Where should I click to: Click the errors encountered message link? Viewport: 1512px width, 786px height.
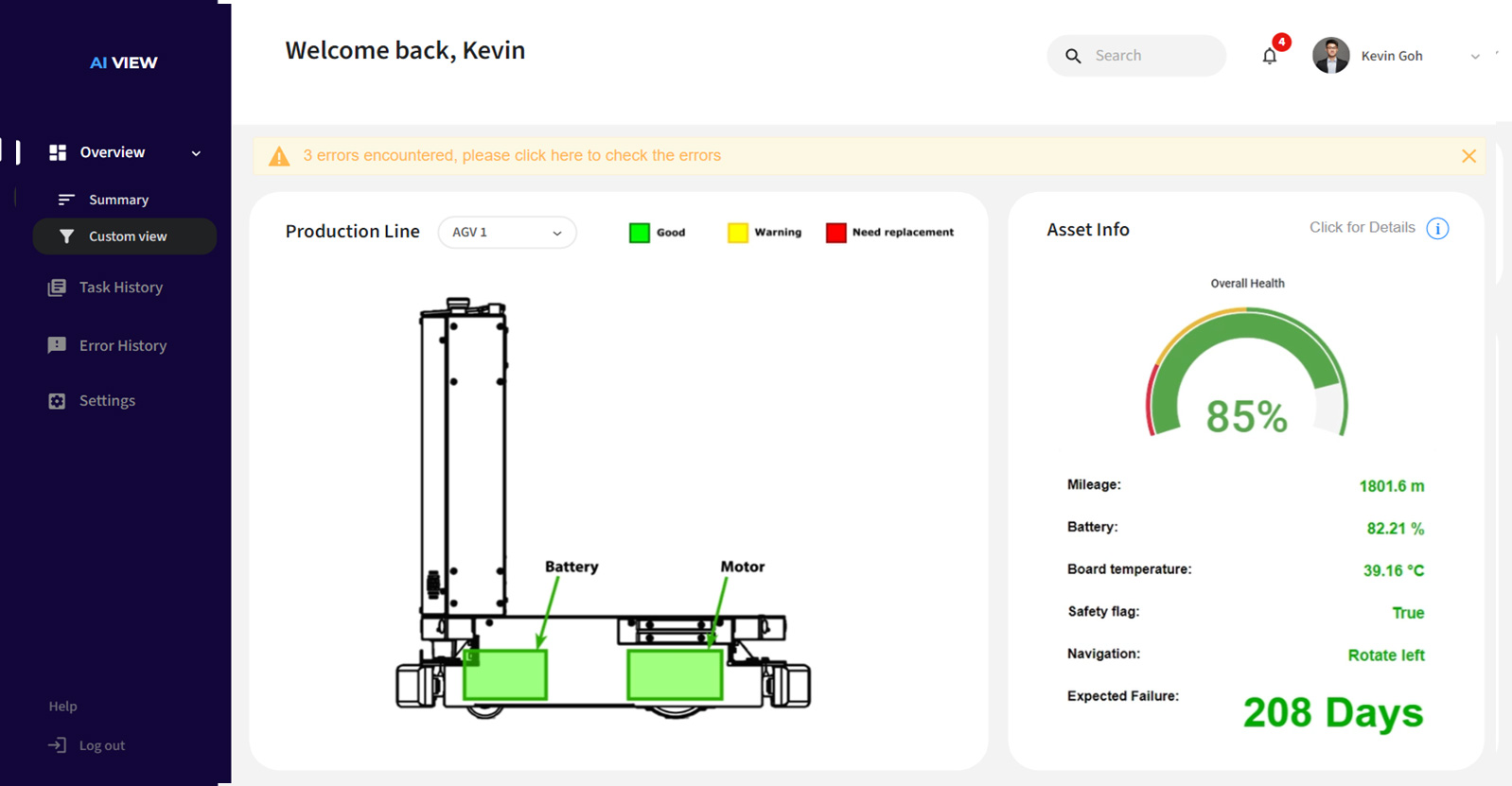[512, 155]
